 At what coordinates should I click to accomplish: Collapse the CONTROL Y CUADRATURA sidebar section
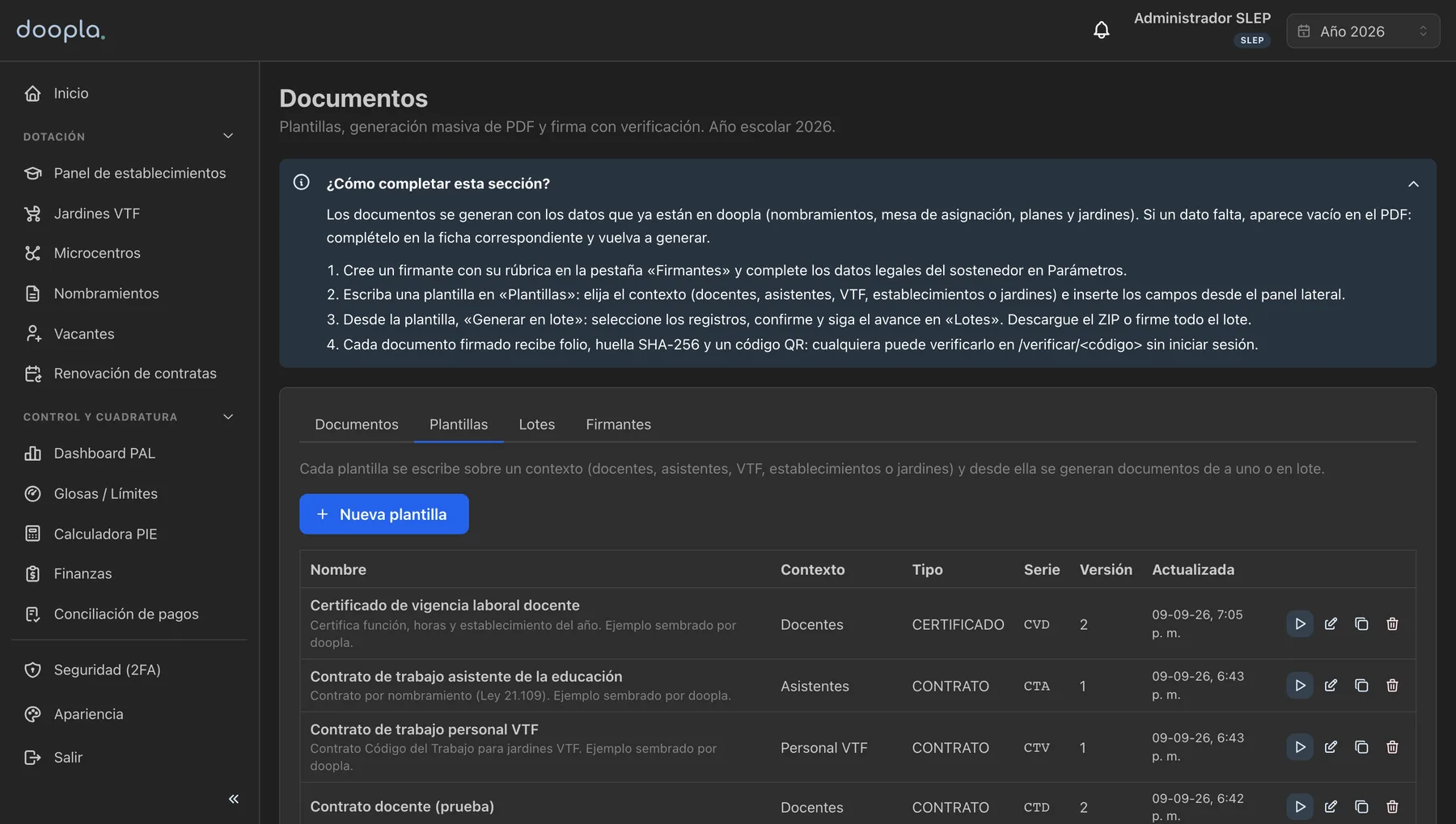click(x=129, y=417)
